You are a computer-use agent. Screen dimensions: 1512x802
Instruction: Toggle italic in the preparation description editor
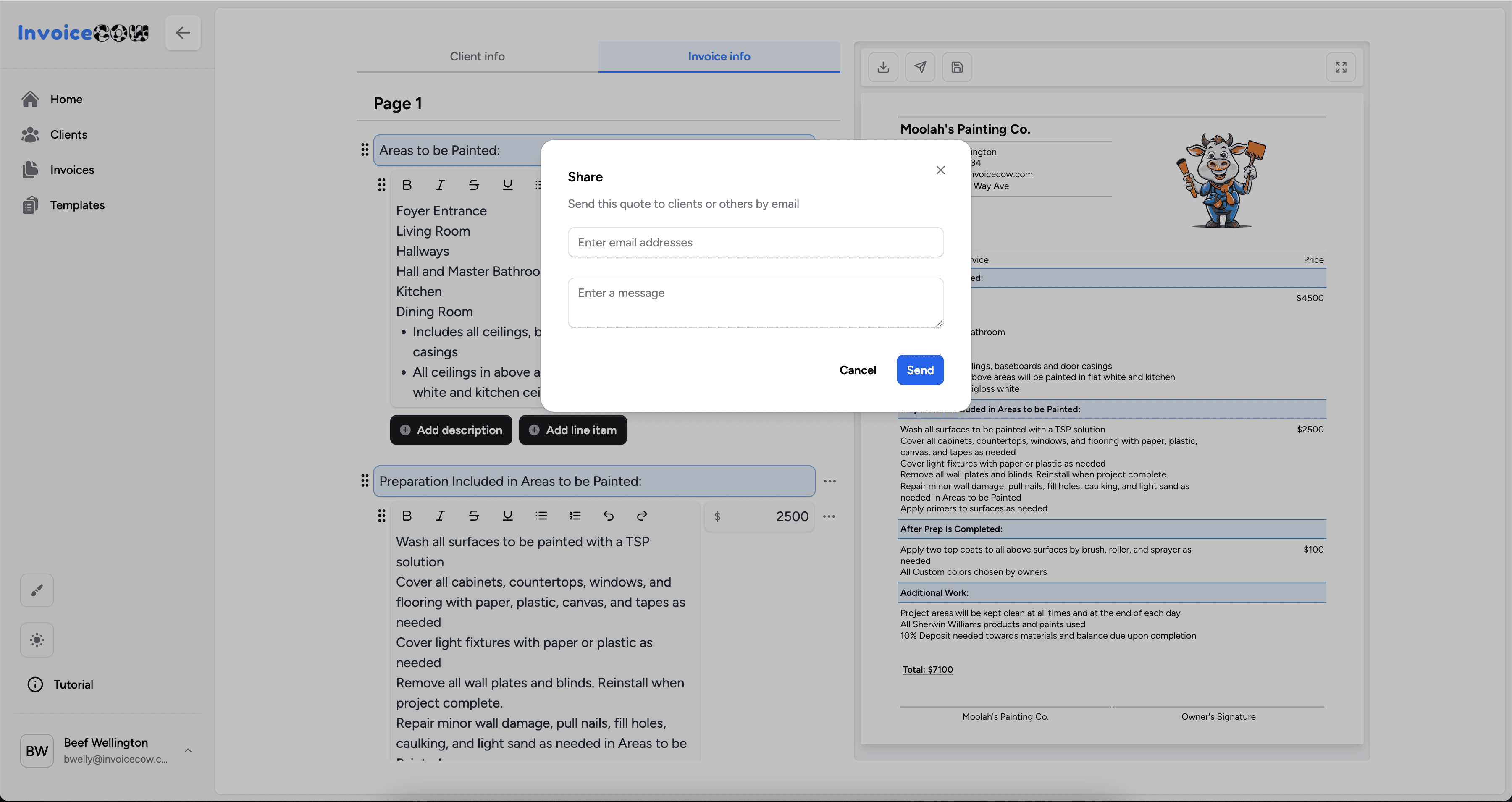click(440, 516)
